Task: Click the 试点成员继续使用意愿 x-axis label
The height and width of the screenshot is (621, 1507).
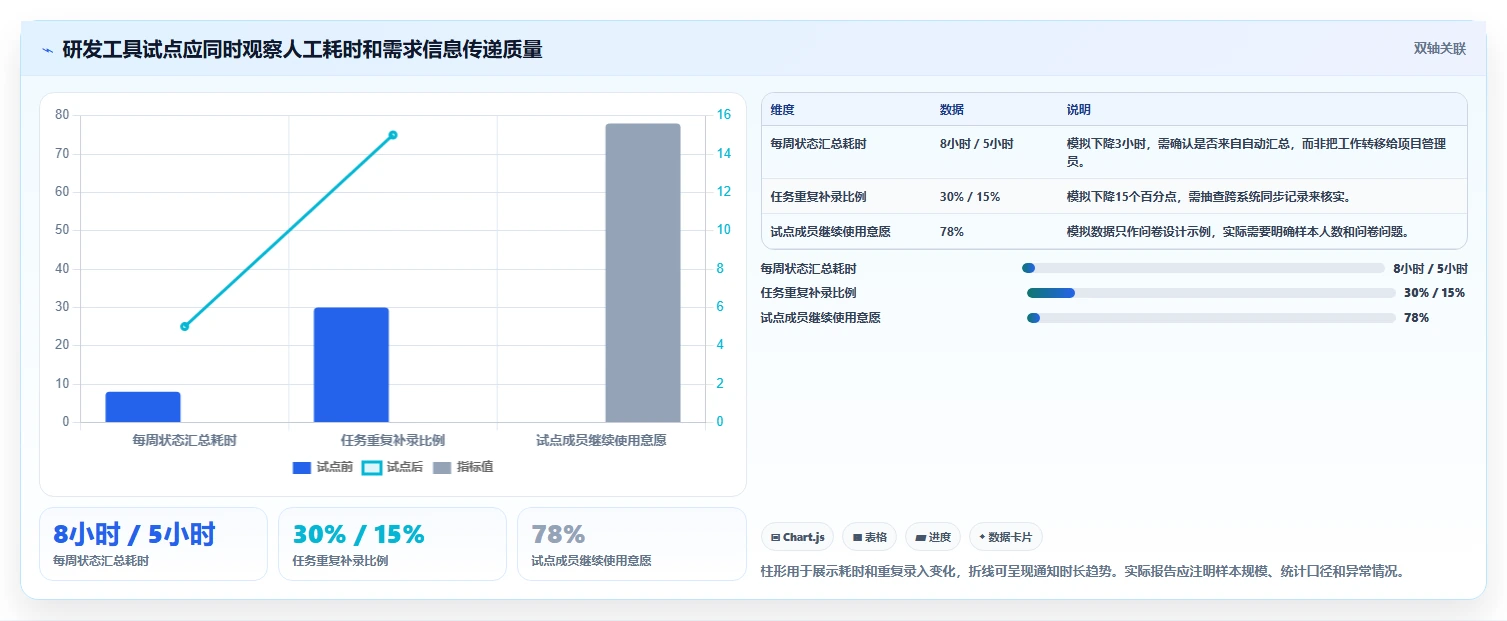Action: (x=601, y=440)
